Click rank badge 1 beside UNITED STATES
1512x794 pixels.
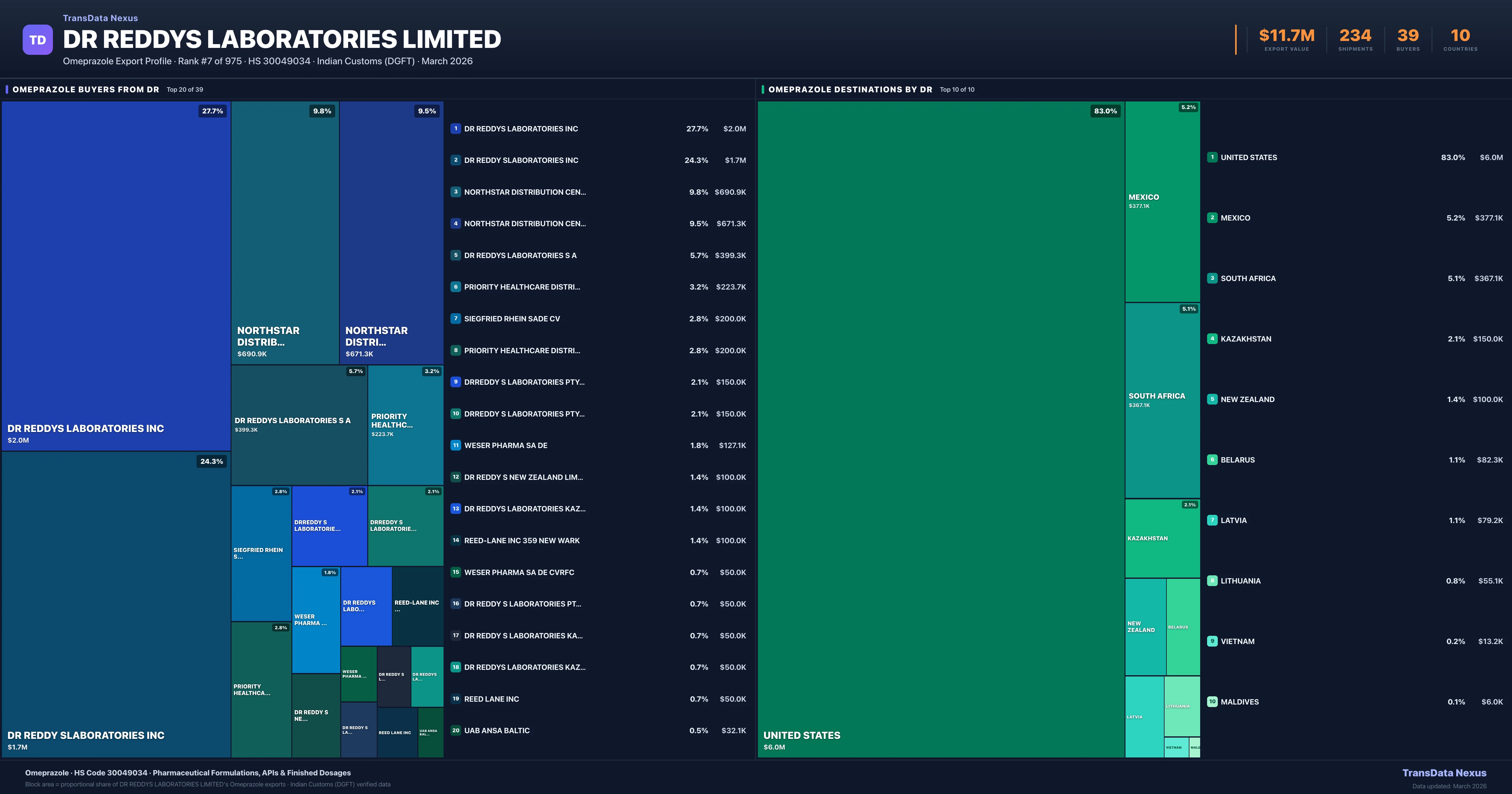coord(1212,158)
